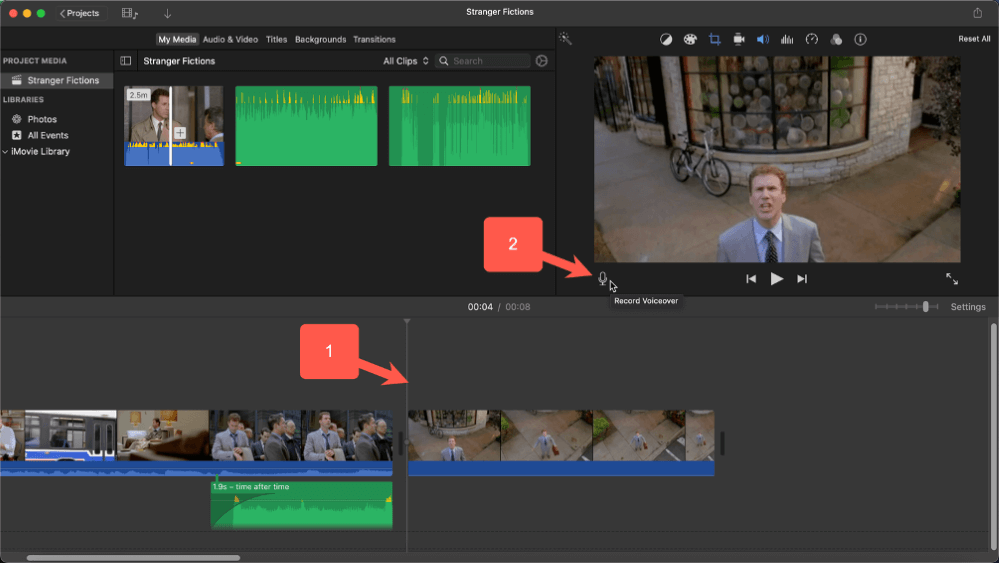
Task: Open the Backgrounds tab
Action: (x=320, y=40)
